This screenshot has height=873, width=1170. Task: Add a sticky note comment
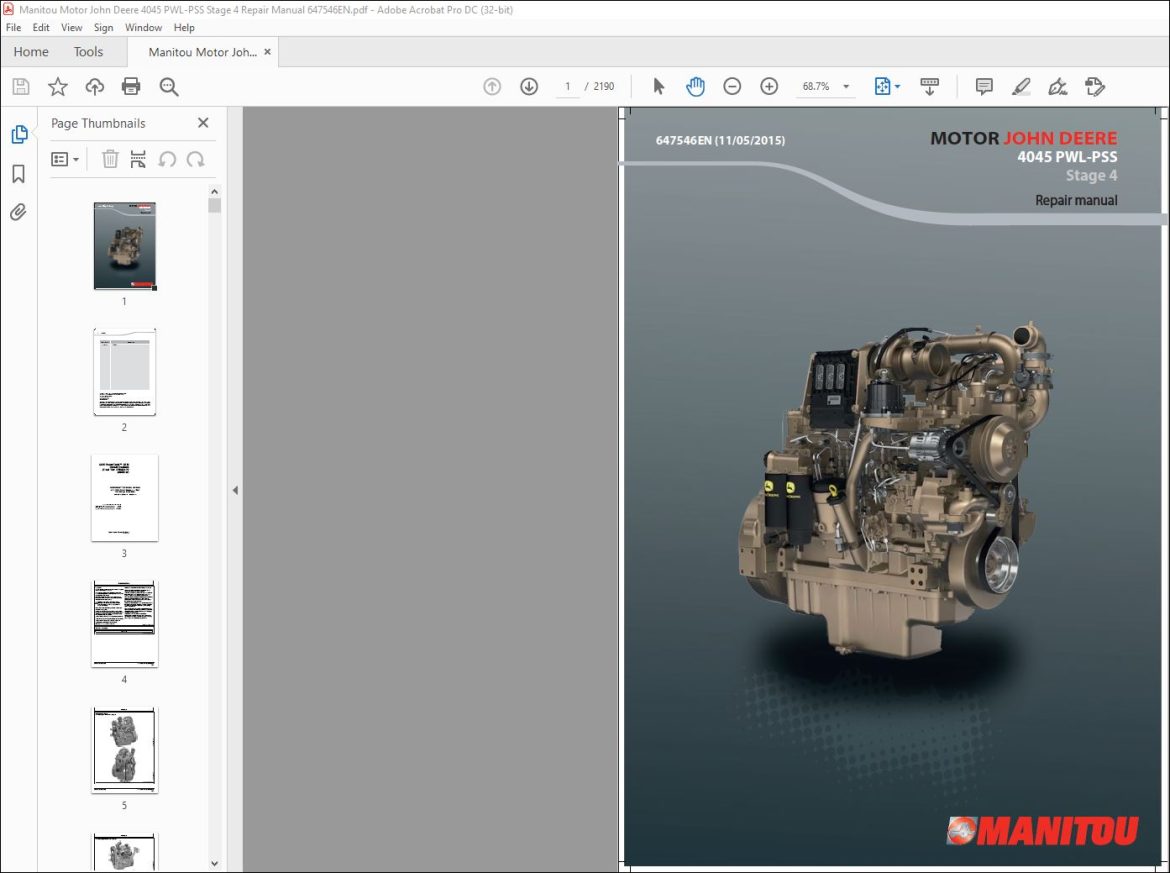tap(984, 87)
